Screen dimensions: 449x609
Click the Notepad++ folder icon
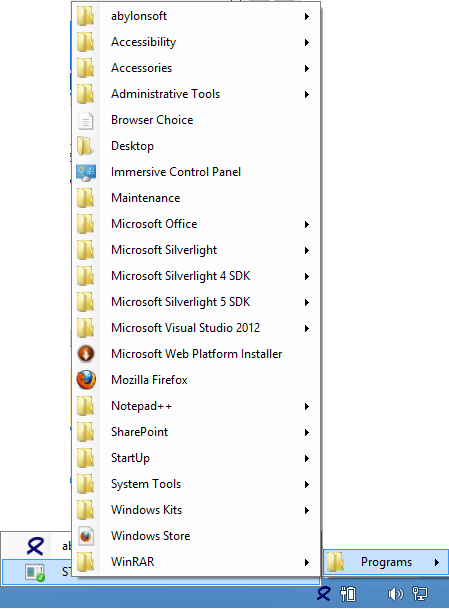pyautogui.click(x=85, y=406)
